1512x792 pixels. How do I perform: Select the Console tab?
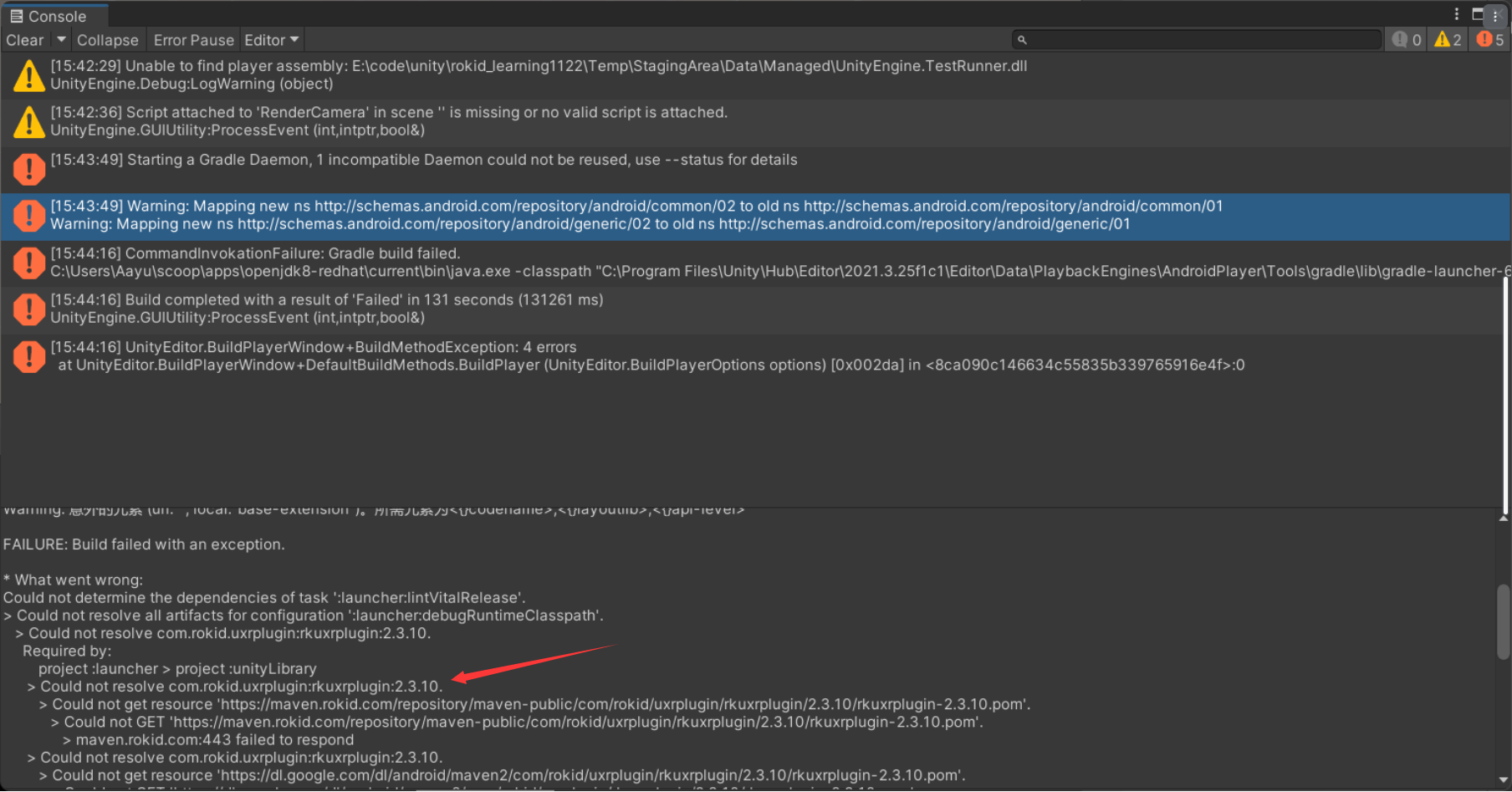click(x=49, y=16)
